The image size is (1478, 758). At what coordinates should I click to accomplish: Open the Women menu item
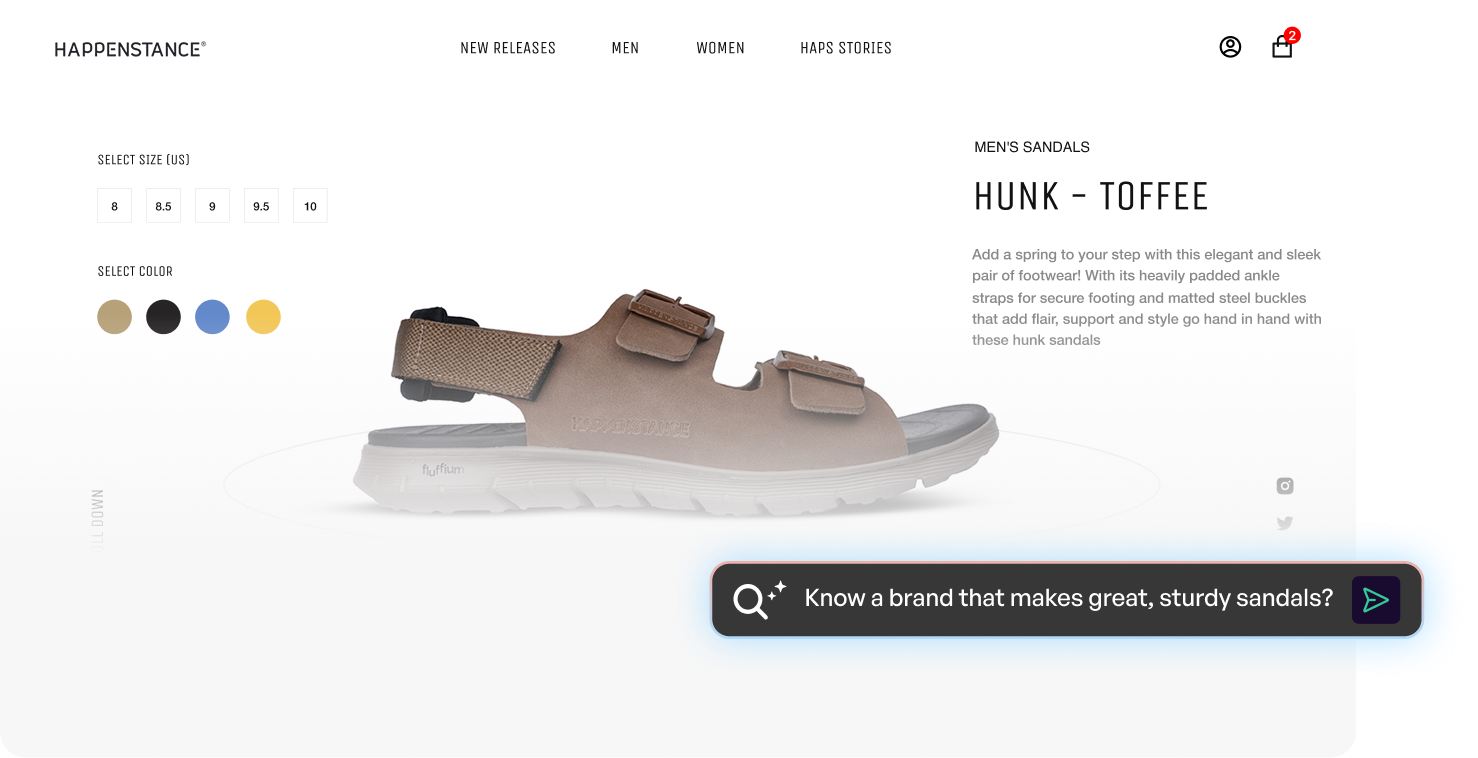click(x=720, y=48)
